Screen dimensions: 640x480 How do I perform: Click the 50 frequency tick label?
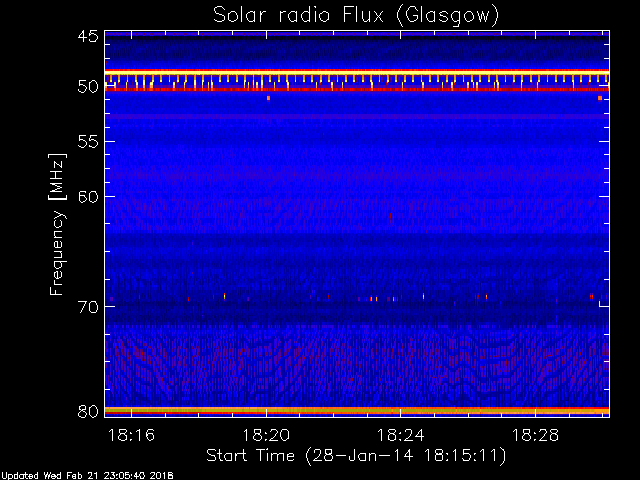[x=88, y=87]
